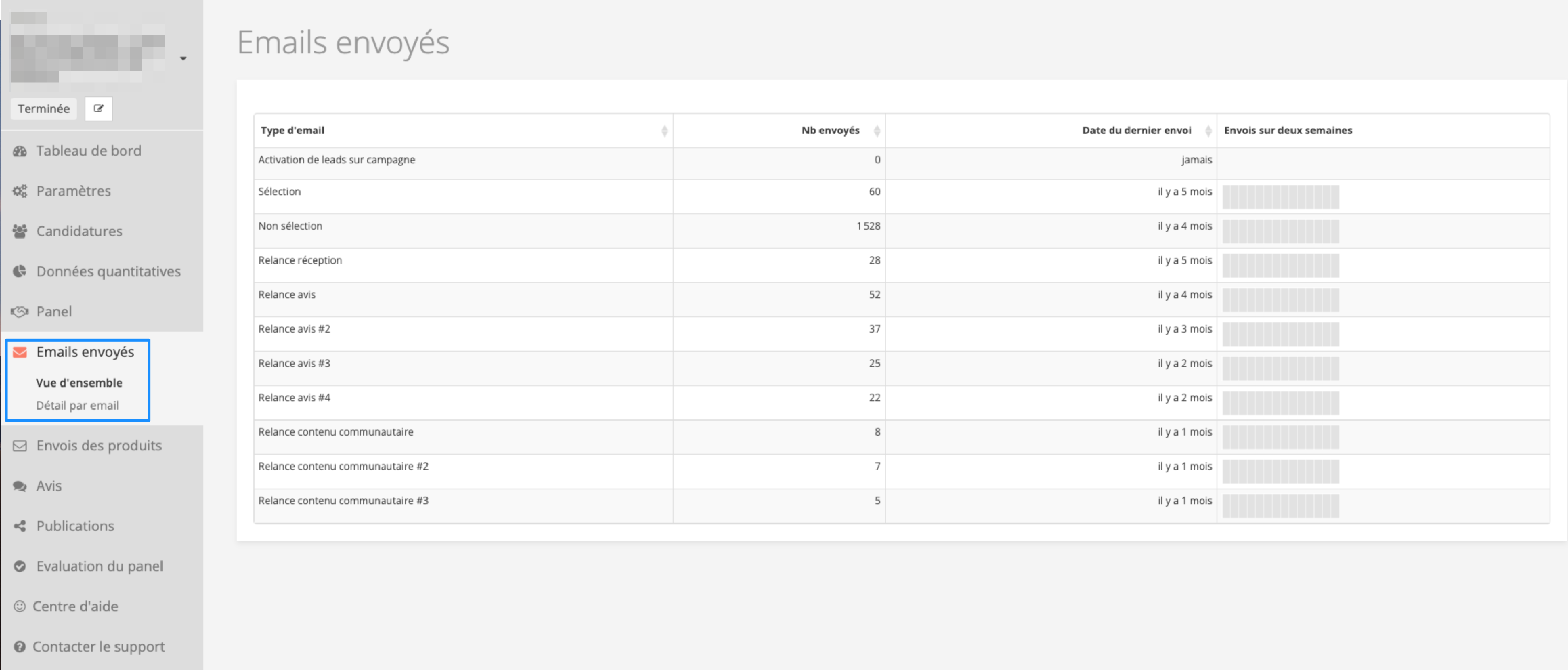This screenshot has width=1568, height=670.
Task: Expand the campaign dropdown arrow at top
Action: click(x=182, y=59)
